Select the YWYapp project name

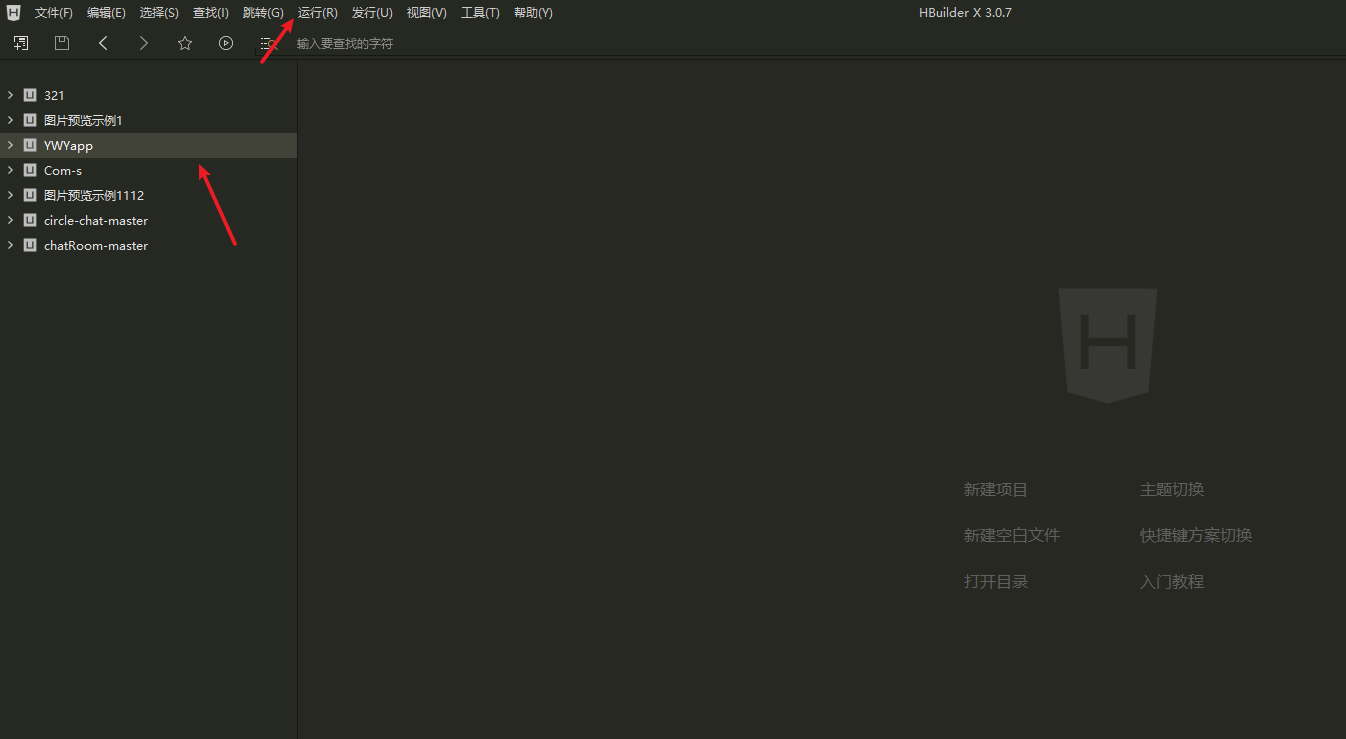68,145
